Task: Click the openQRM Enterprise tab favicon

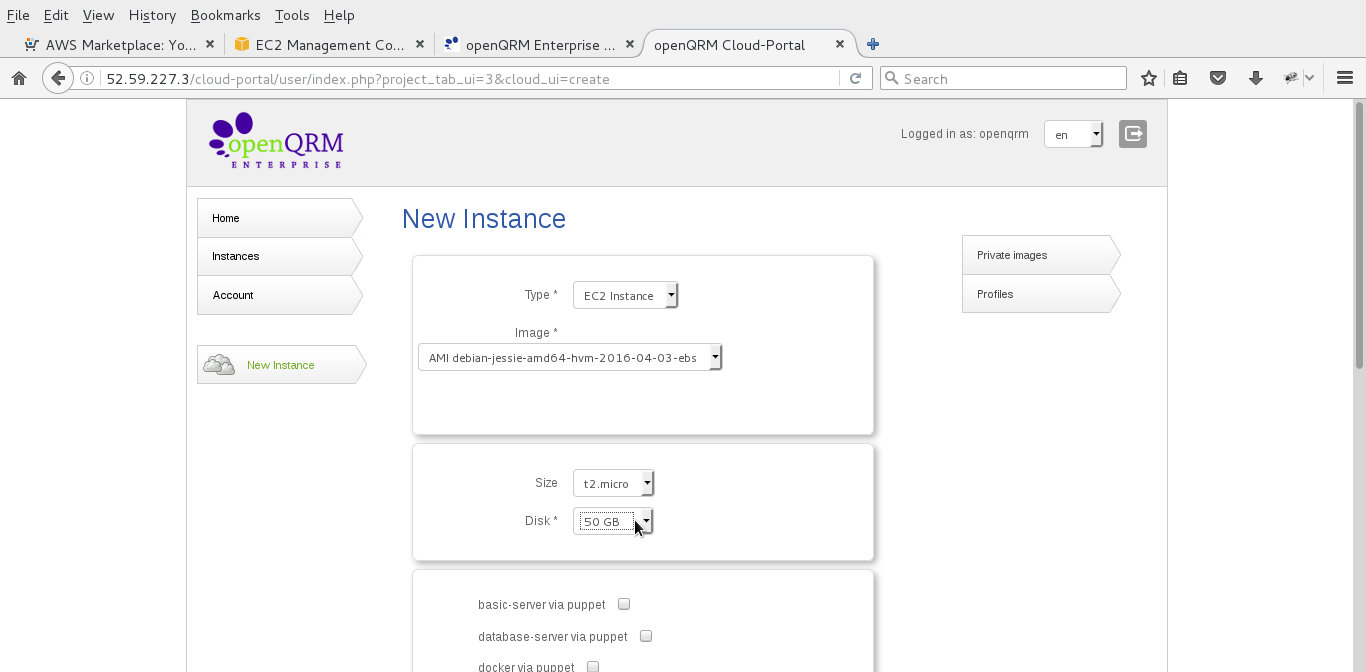Action: 451,44
